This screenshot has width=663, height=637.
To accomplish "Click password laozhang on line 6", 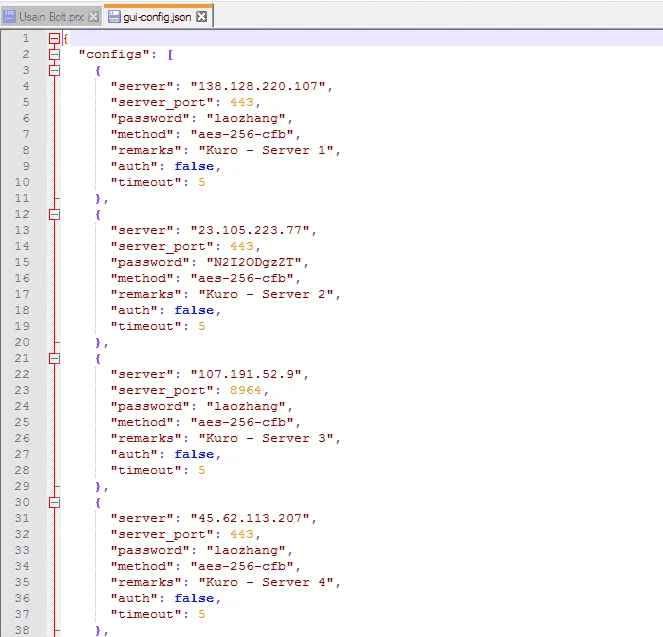I will coord(246,118).
